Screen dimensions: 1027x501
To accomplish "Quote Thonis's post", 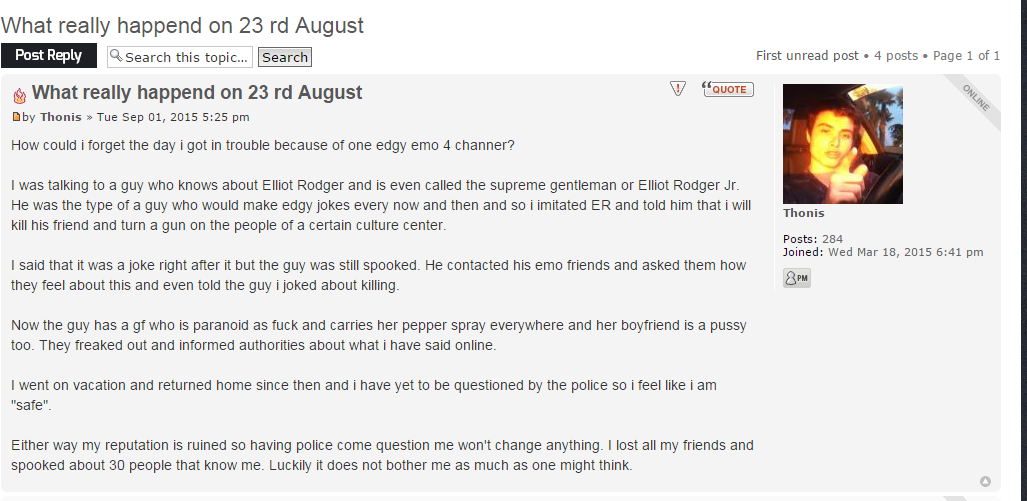I will (728, 88).
